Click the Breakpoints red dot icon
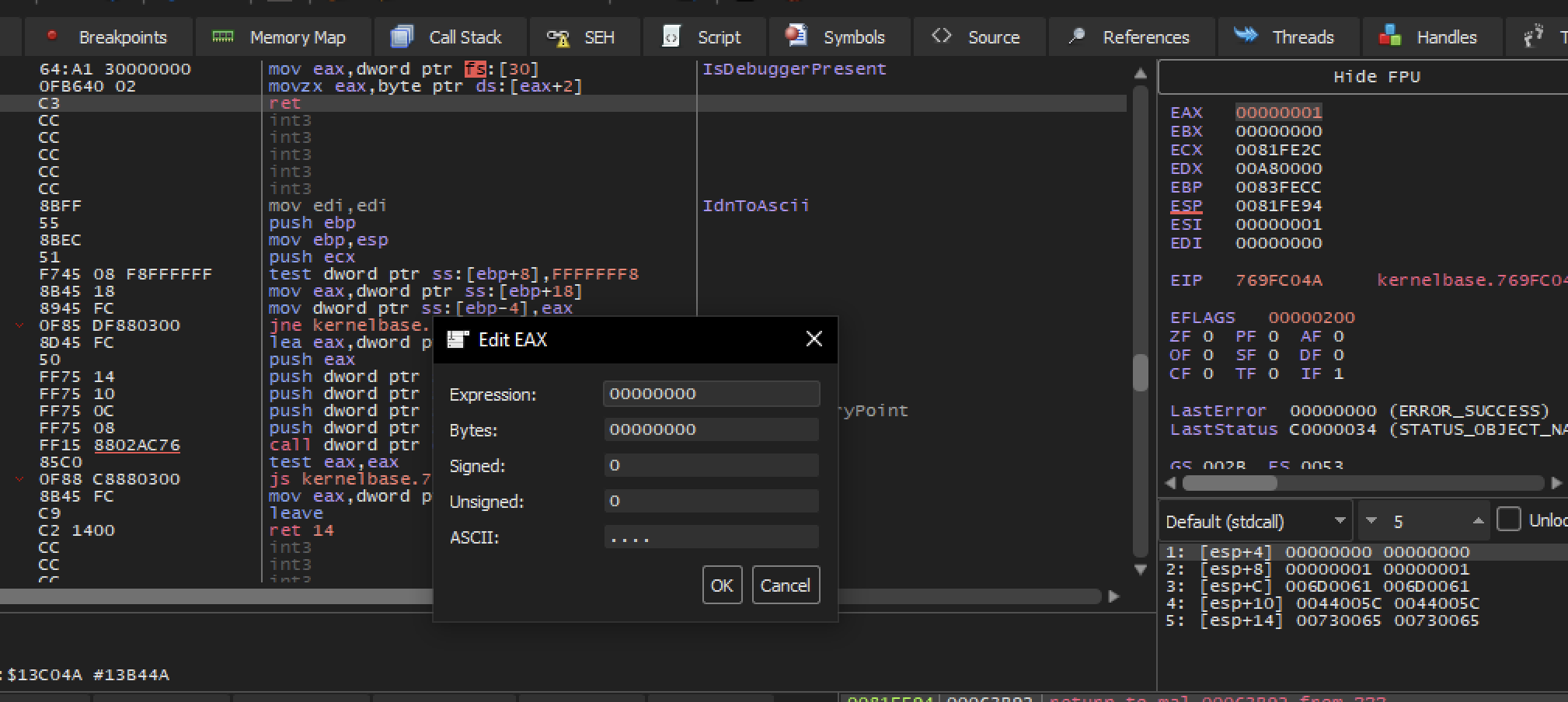 pos(52,36)
